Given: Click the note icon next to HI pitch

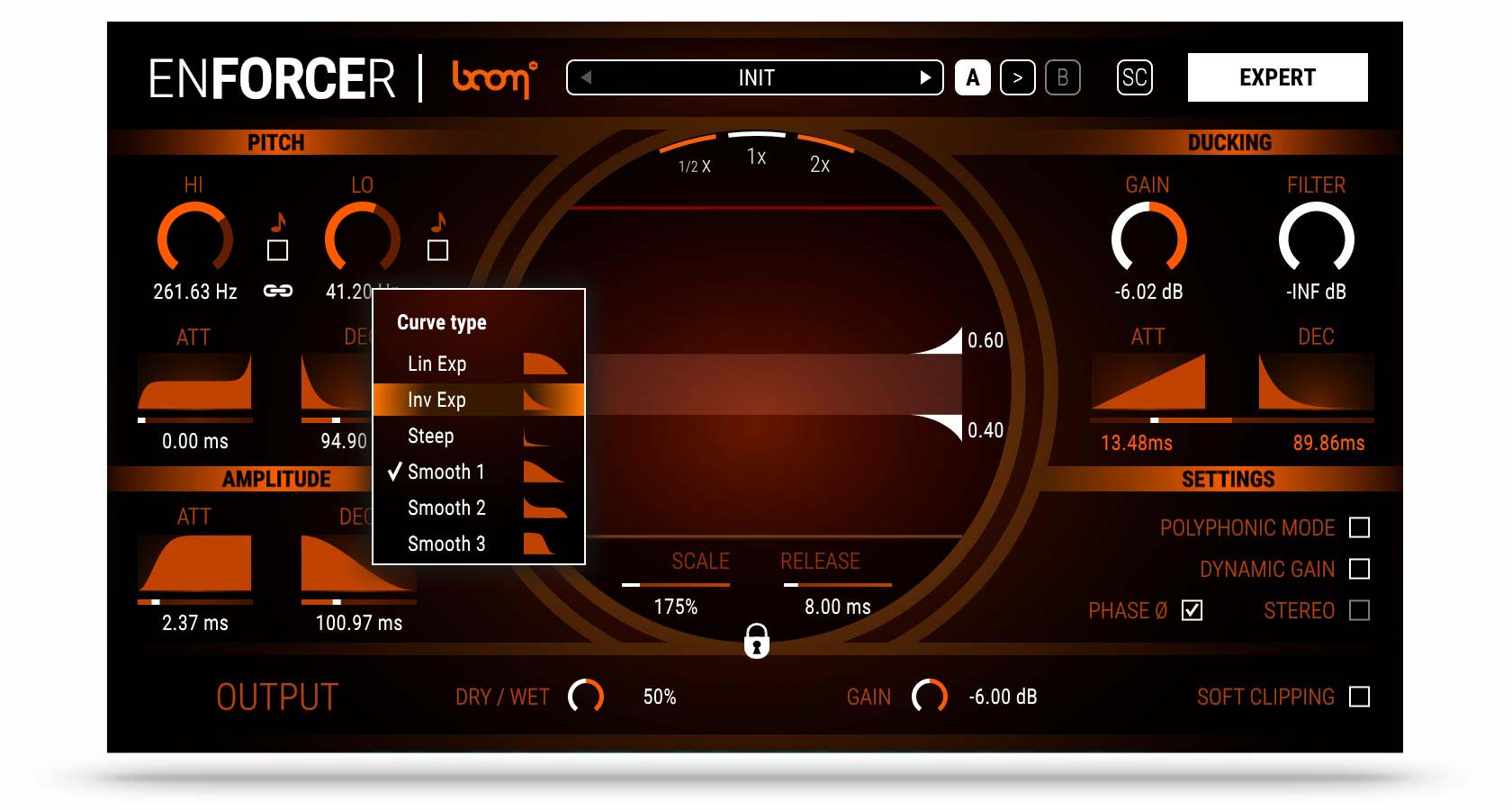Looking at the screenshot, I should [x=278, y=221].
